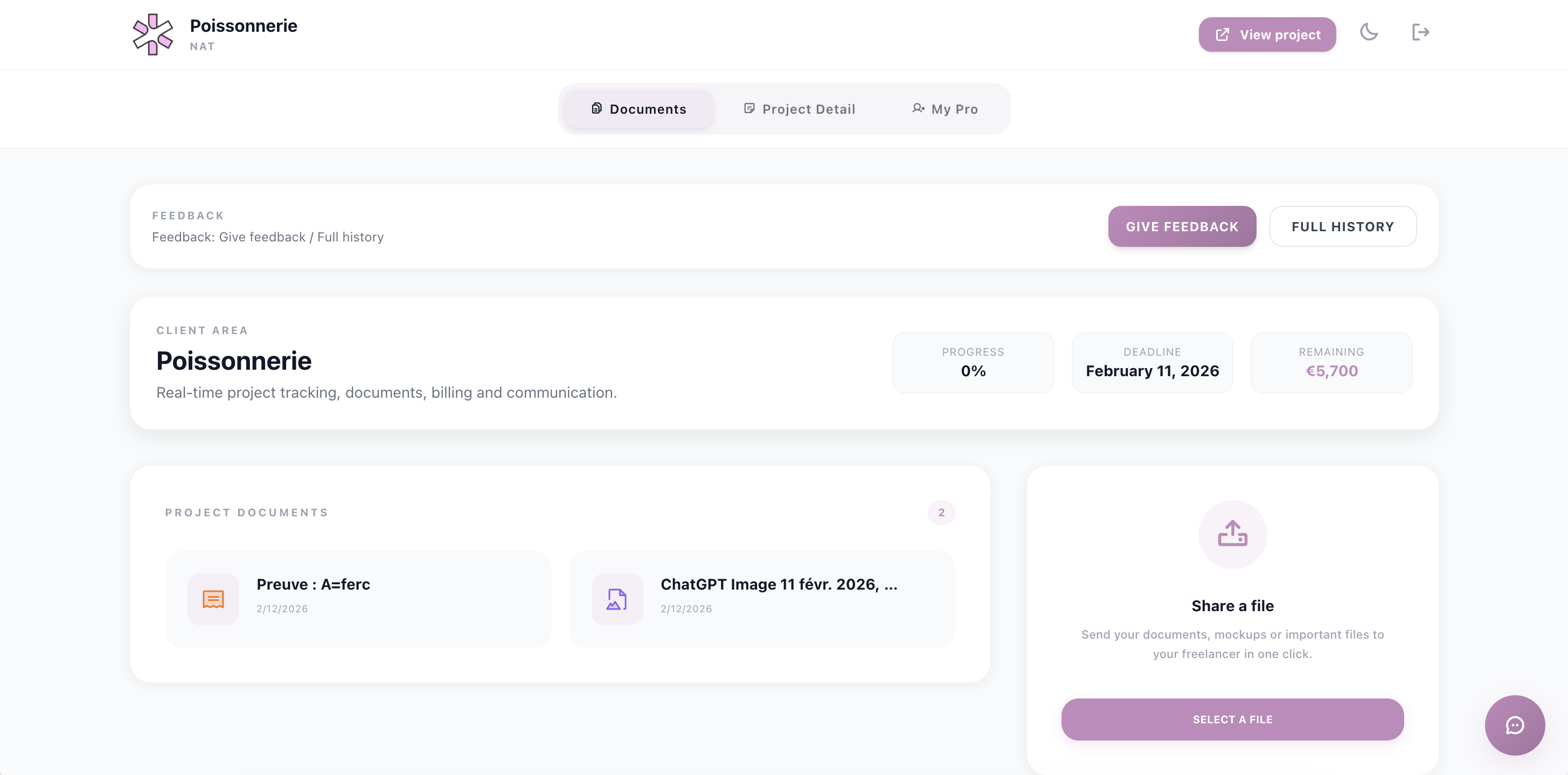Toggle dark mode via the moon icon
The width and height of the screenshot is (1568, 775).
[1370, 33]
